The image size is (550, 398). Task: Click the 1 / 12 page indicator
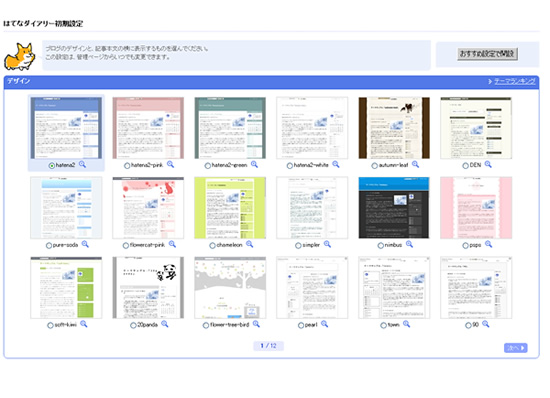(268, 346)
